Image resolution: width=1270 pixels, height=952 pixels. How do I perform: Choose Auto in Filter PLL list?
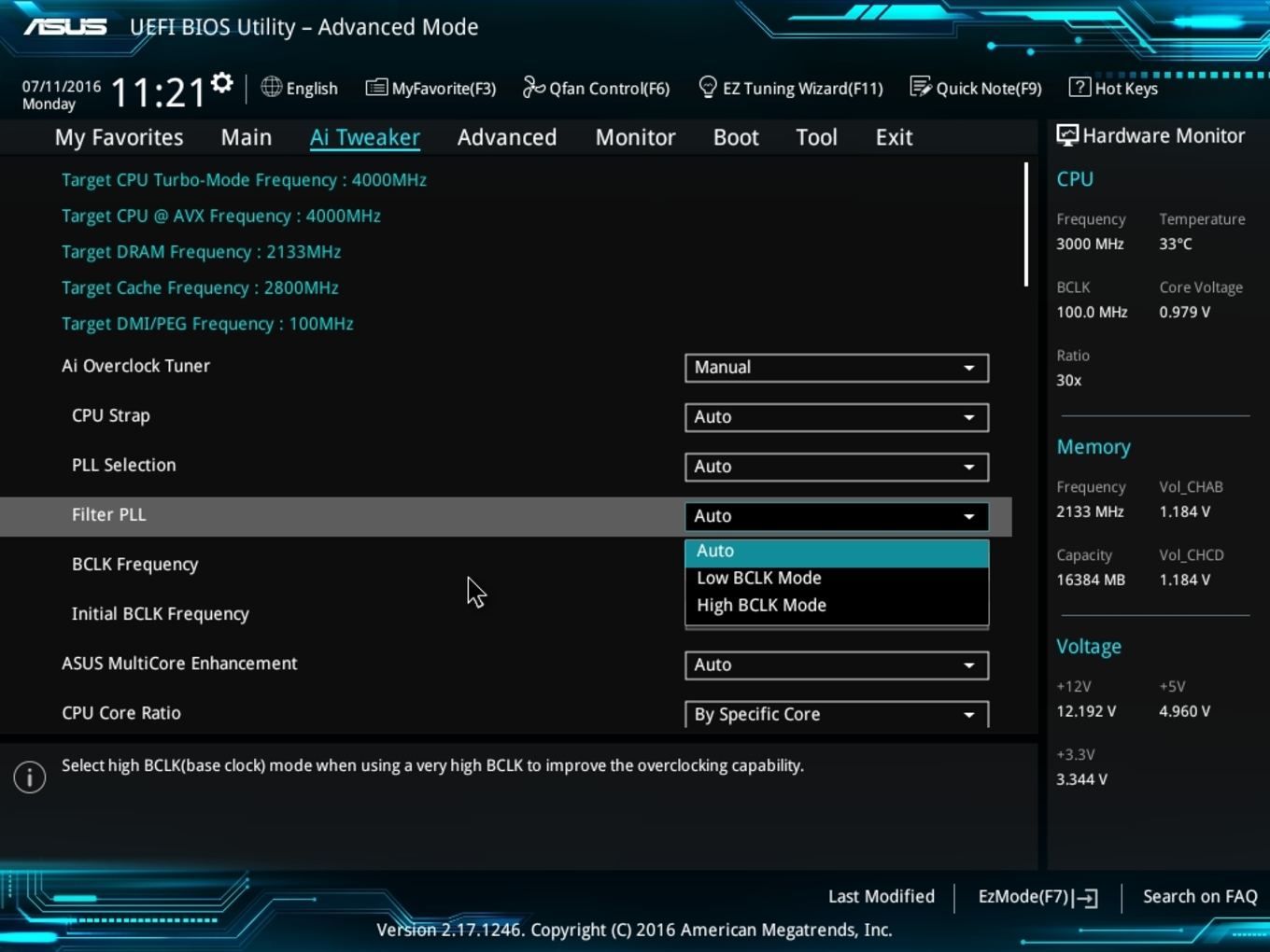tap(837, 552)
